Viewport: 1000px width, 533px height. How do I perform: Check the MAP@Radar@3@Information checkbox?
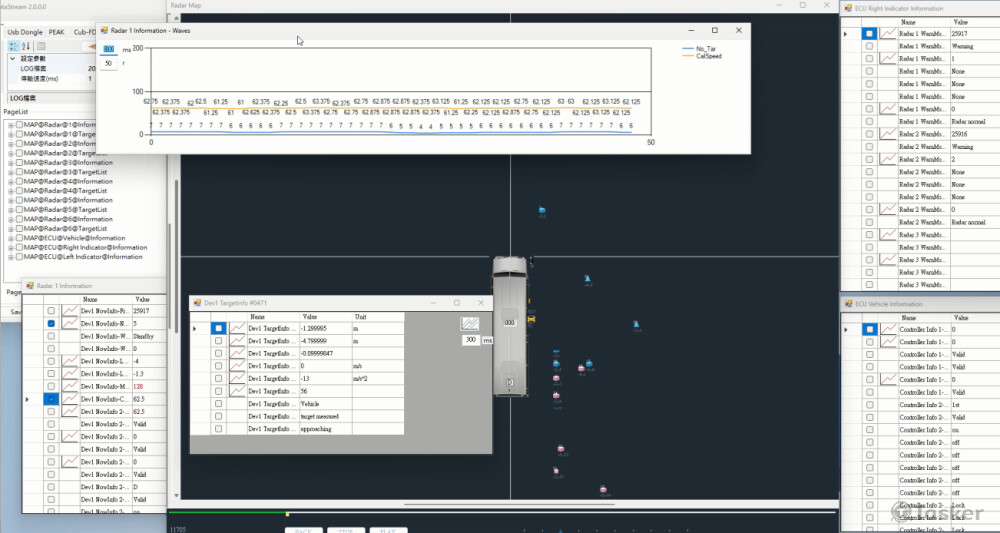18,162
